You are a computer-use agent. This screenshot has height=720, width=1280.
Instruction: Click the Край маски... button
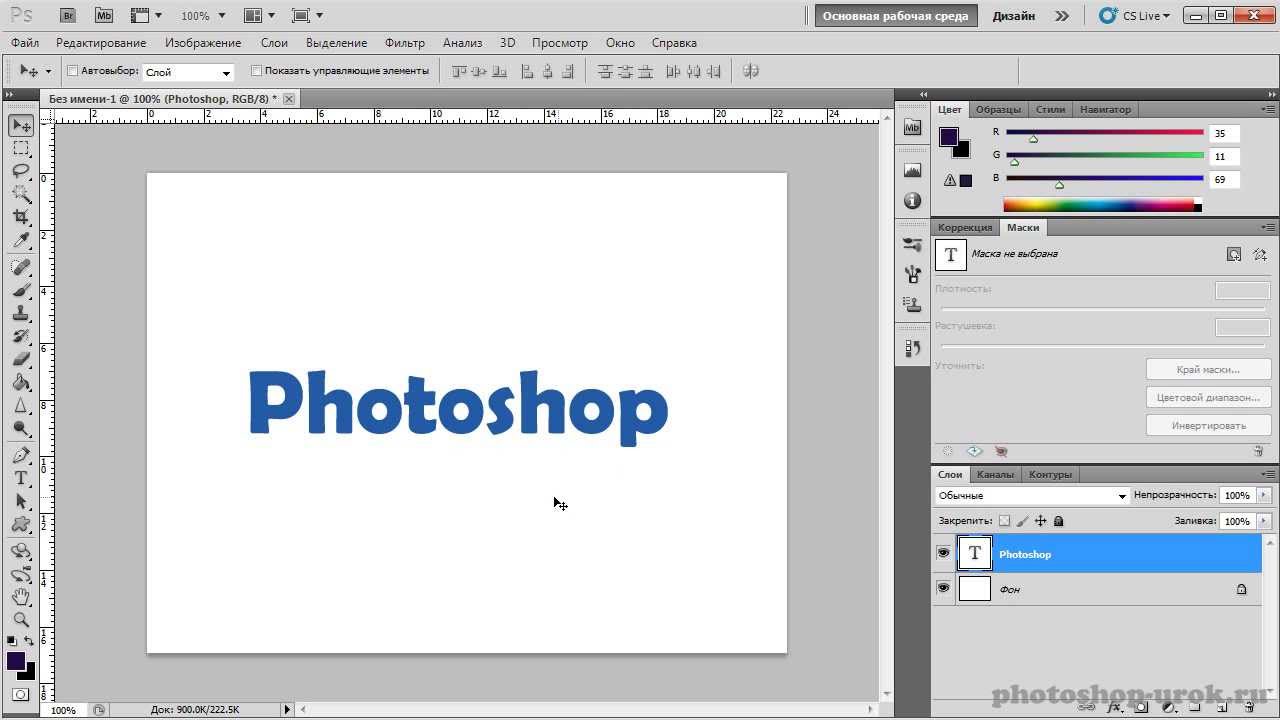pyautogui.click(x=1208, y=369)
